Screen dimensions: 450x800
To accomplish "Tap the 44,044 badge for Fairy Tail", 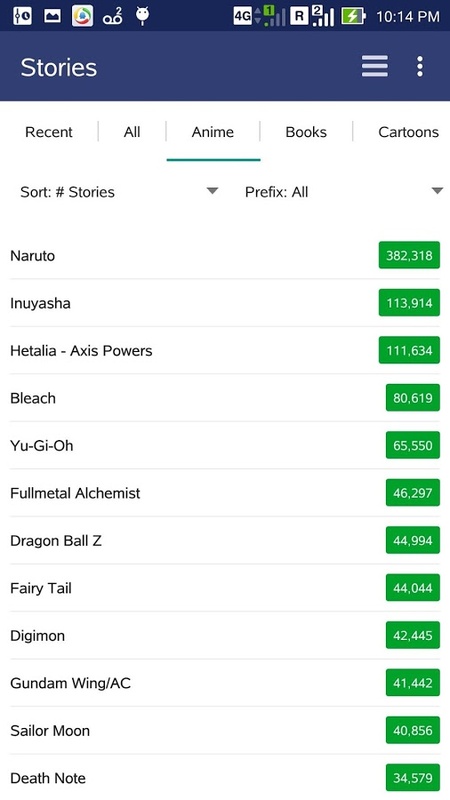I will (413, 588).
